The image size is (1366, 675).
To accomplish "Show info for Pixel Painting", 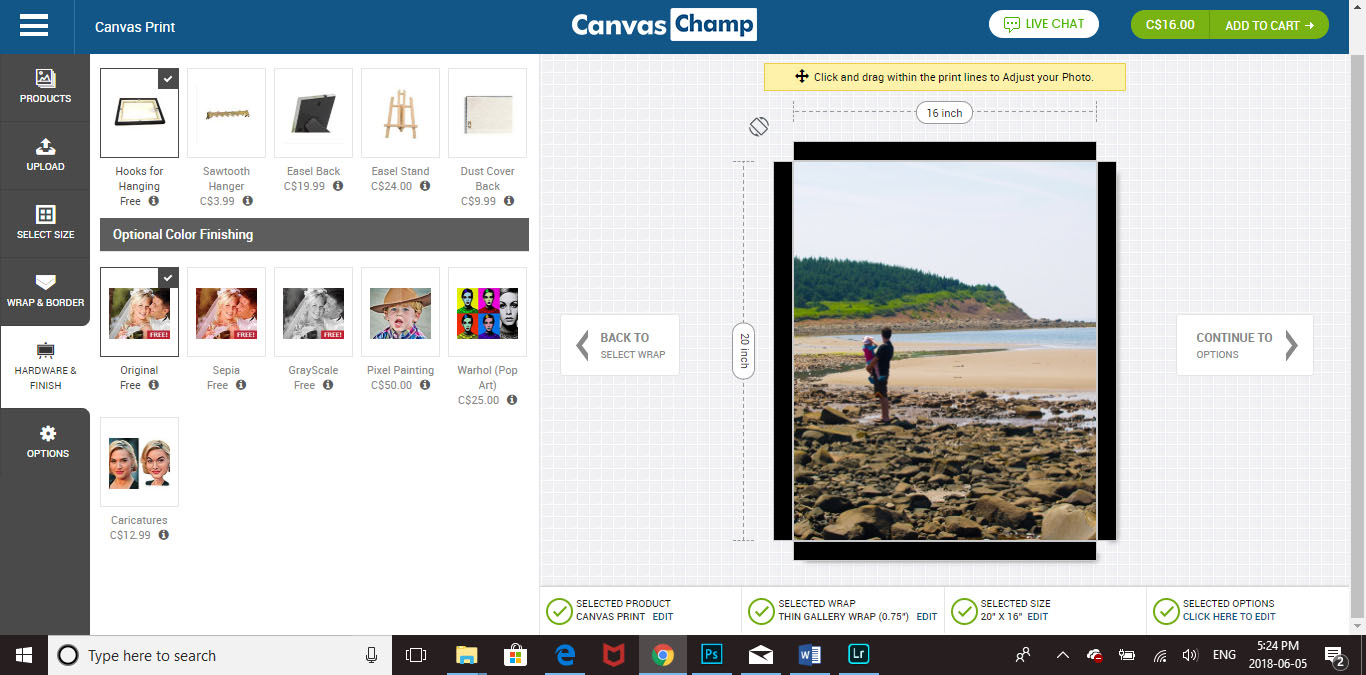I will click(x=425, y=385).
